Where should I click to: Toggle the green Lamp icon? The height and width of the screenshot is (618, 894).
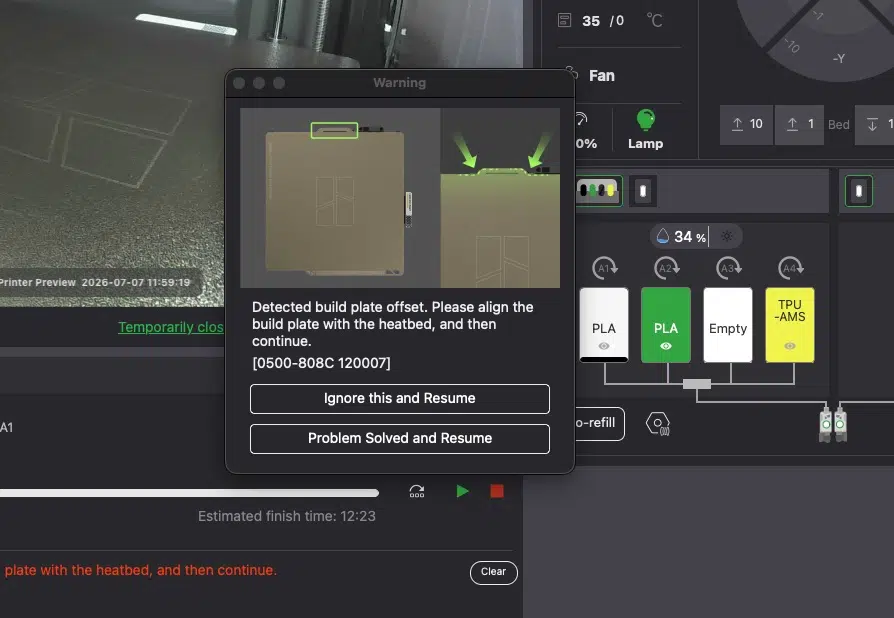(645, 120)
